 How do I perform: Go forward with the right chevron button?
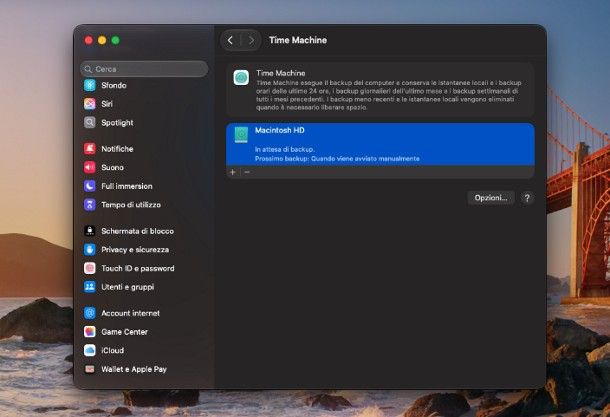pyautogui.click(x=251, y=40)
